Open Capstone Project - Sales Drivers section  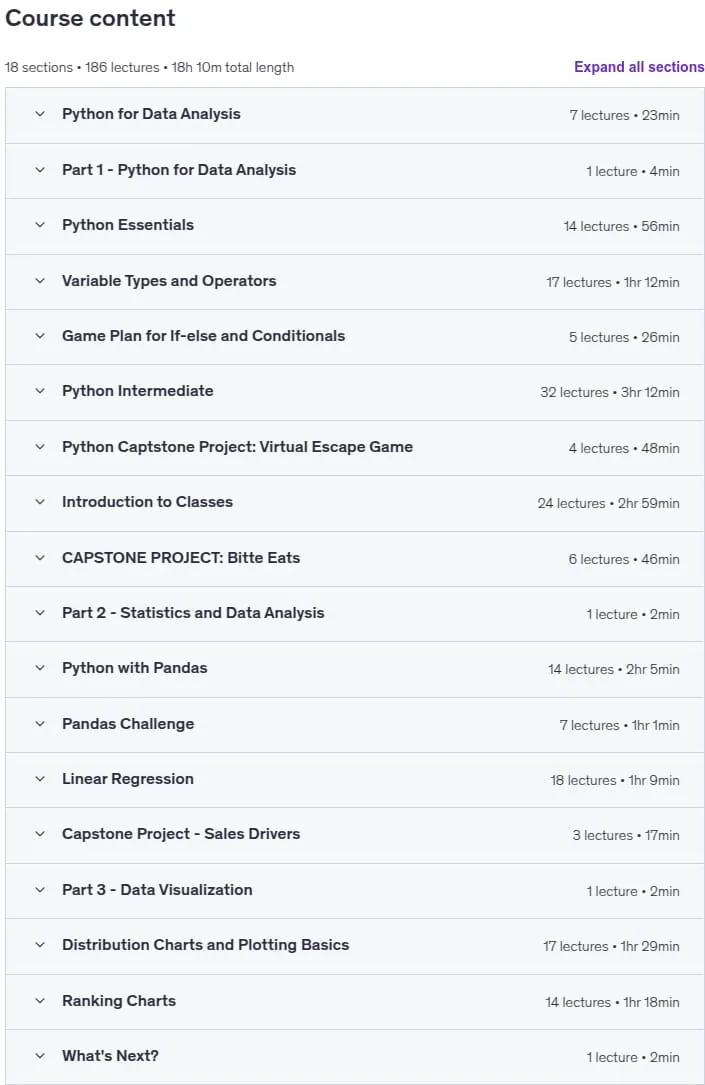click(x=181, y=834)
